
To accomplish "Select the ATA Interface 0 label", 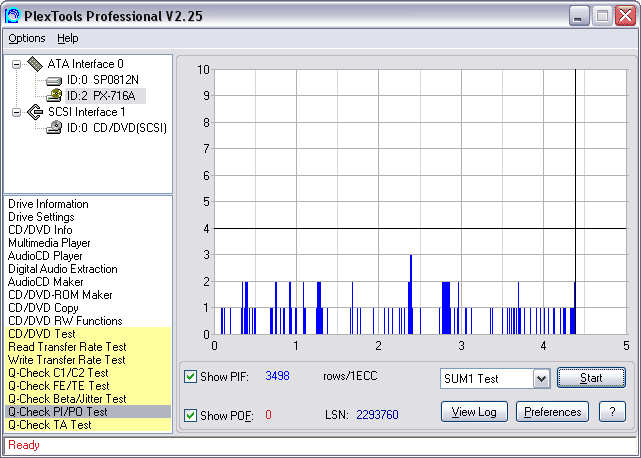I will click(x=85, y=64).
